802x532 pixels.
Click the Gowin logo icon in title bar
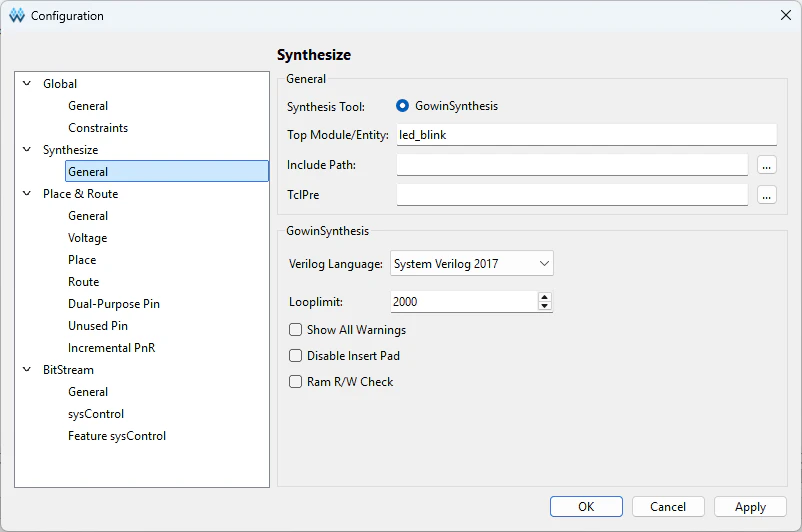tap(17, 16)
